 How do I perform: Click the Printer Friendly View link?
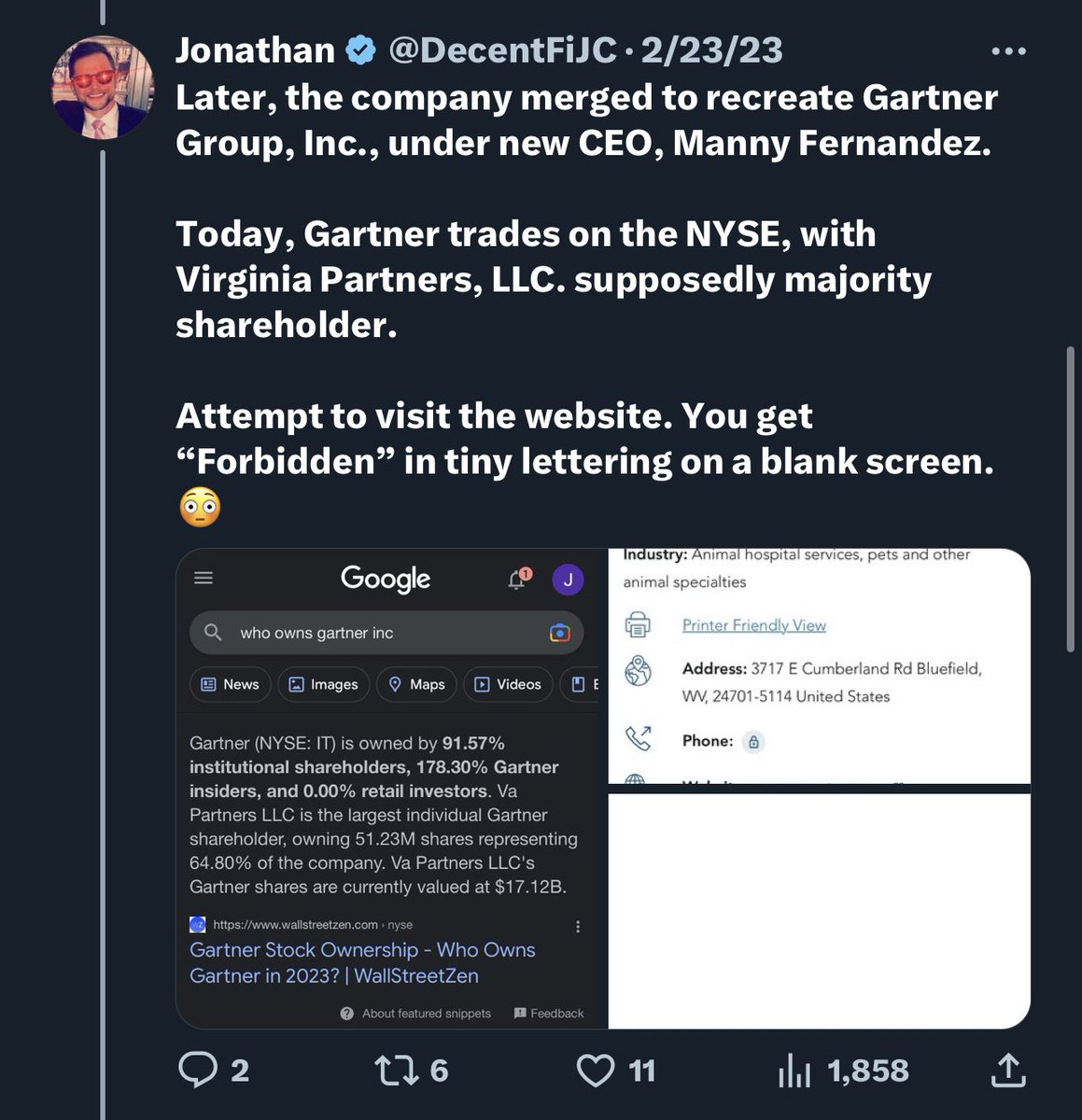click(x=753, y=625)
